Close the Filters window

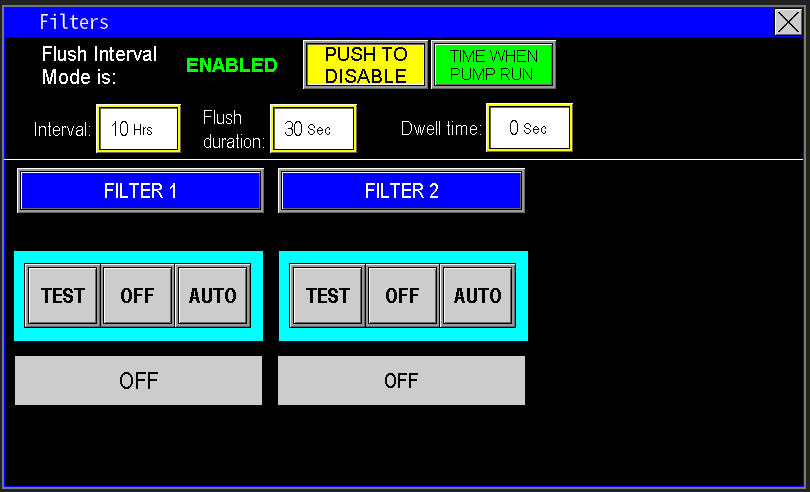point(788,22)
